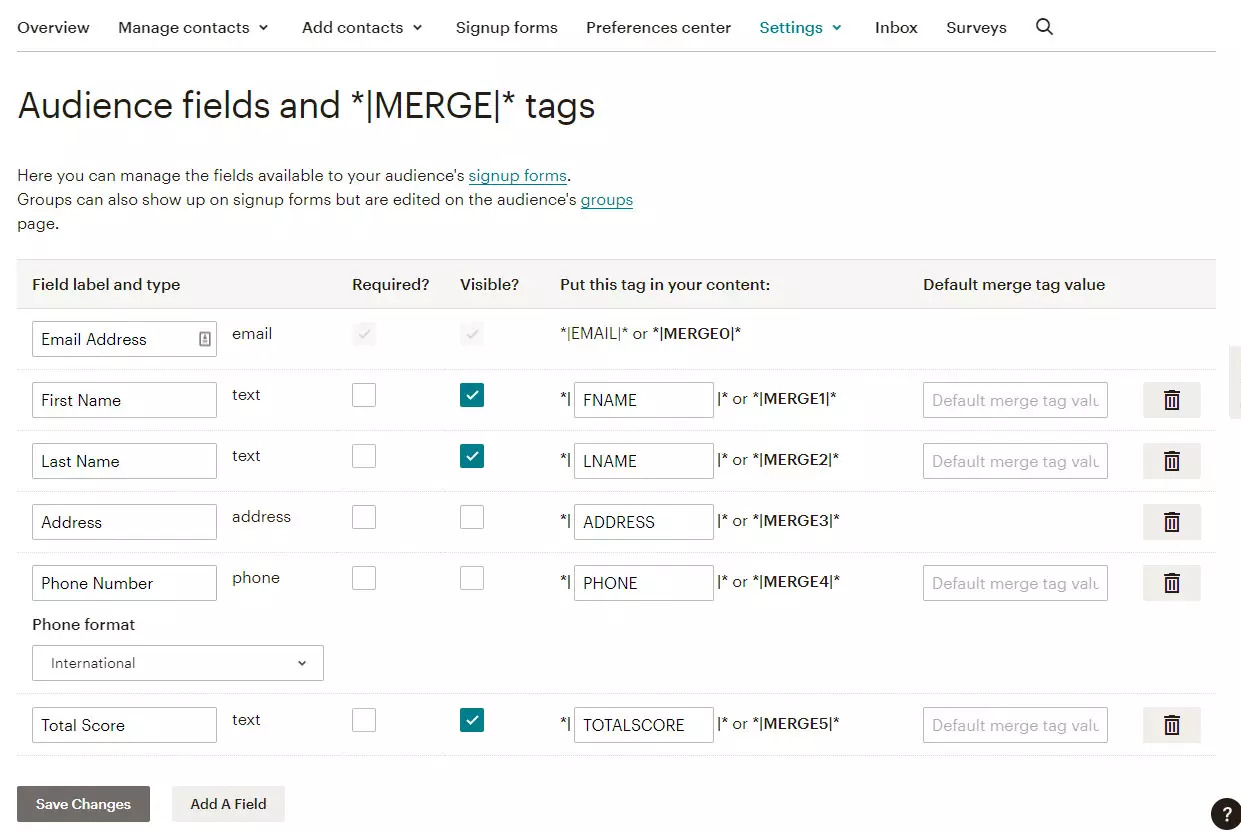
Task: Edit the Last Name label field
Action: point(124,461)
